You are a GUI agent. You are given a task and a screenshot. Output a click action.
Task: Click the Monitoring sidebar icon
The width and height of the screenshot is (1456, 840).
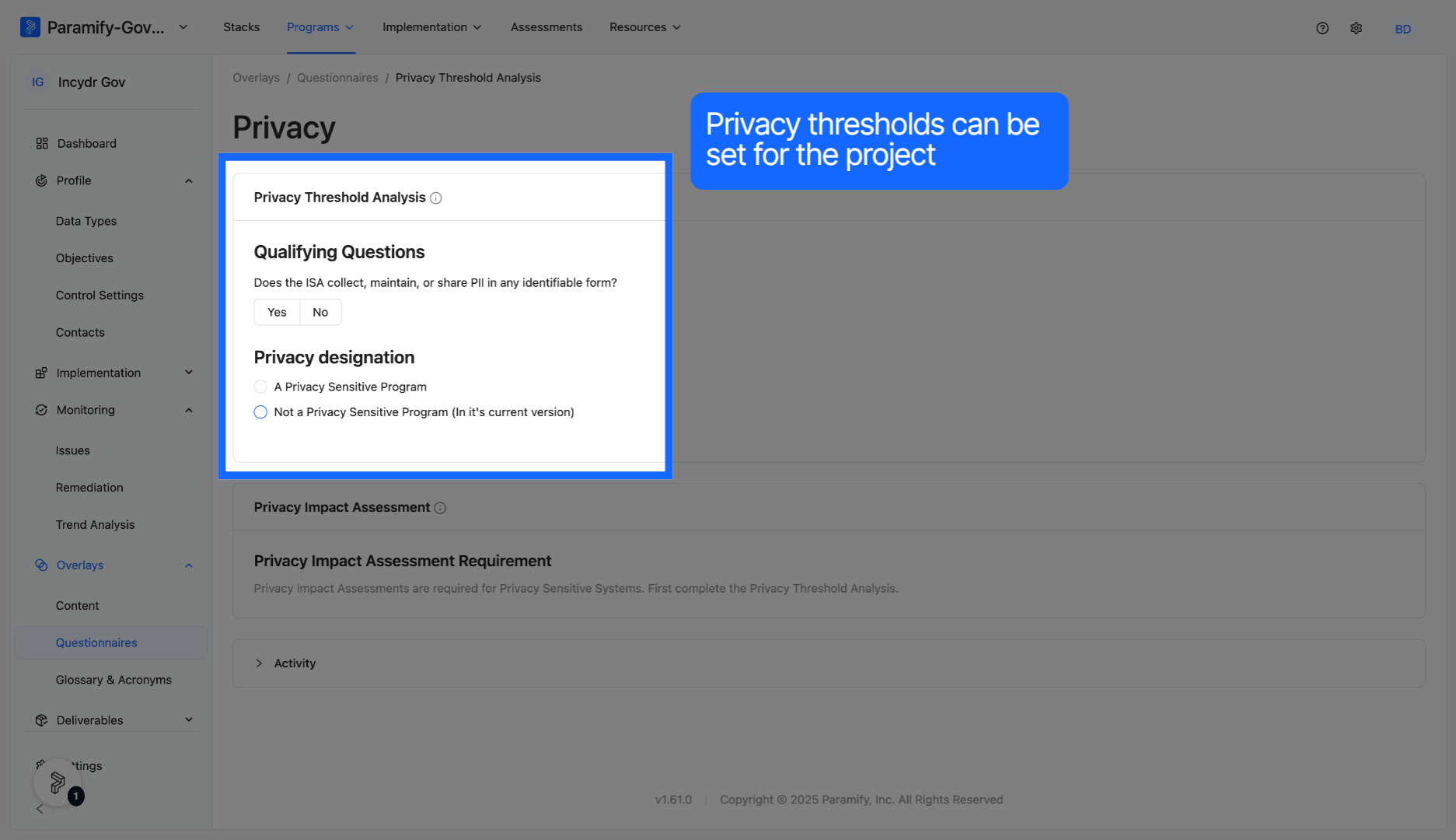tap(41, 410)
